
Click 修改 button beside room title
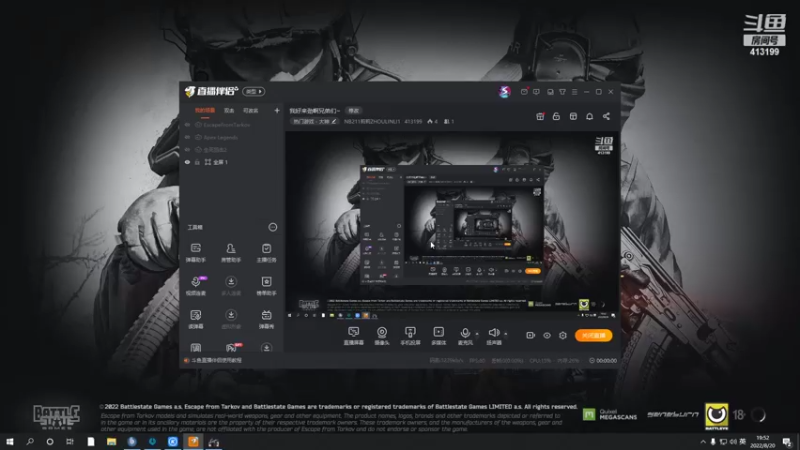pos(354,111)
